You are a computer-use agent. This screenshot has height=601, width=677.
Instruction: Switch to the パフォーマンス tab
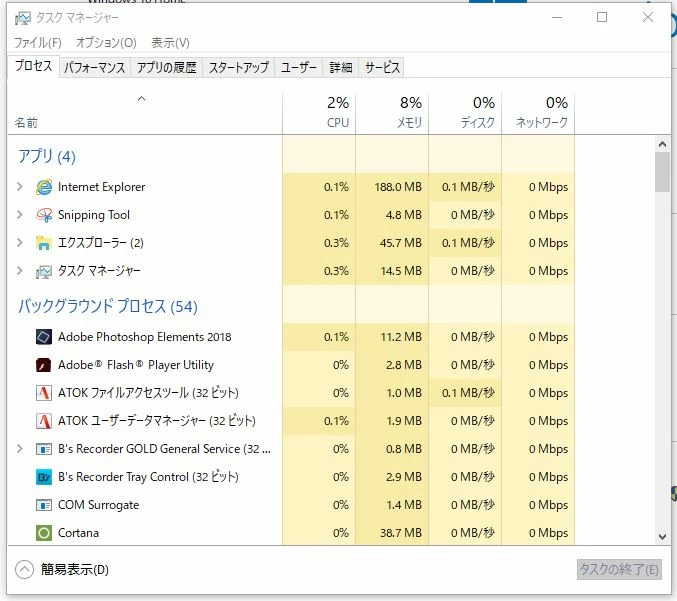95,67
